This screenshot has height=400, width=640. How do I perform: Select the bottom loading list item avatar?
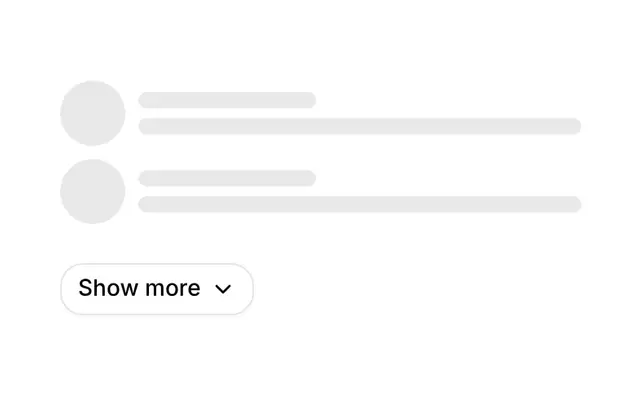[x=93, y=191]
